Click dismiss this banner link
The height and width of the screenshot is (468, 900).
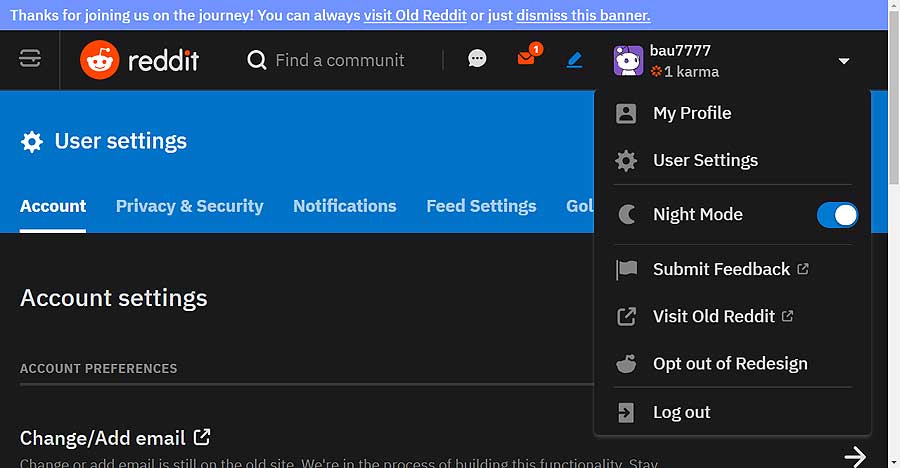583,16
